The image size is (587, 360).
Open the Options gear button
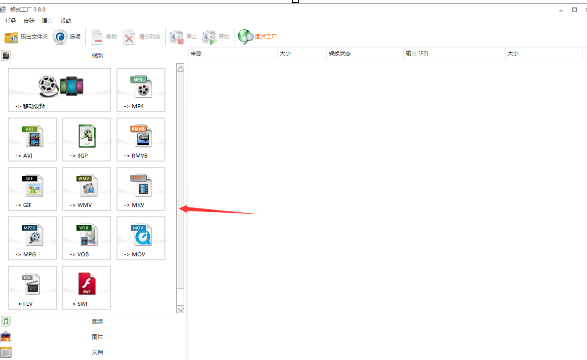[x=67, y=37]
